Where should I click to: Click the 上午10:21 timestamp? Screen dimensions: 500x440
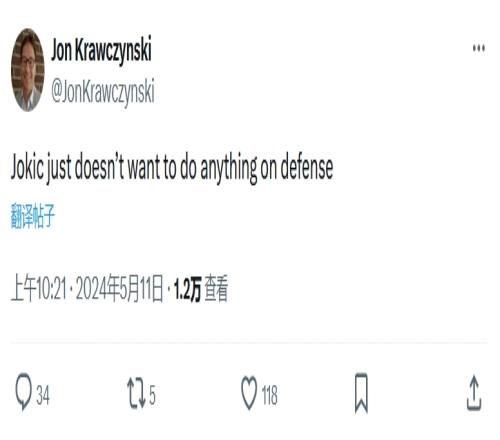39,288
